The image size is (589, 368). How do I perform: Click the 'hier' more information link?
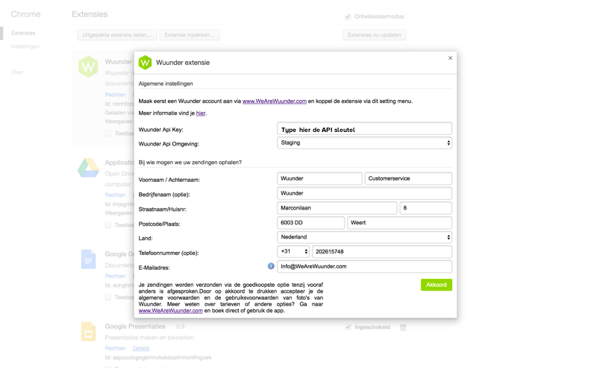tap(201, 113)
